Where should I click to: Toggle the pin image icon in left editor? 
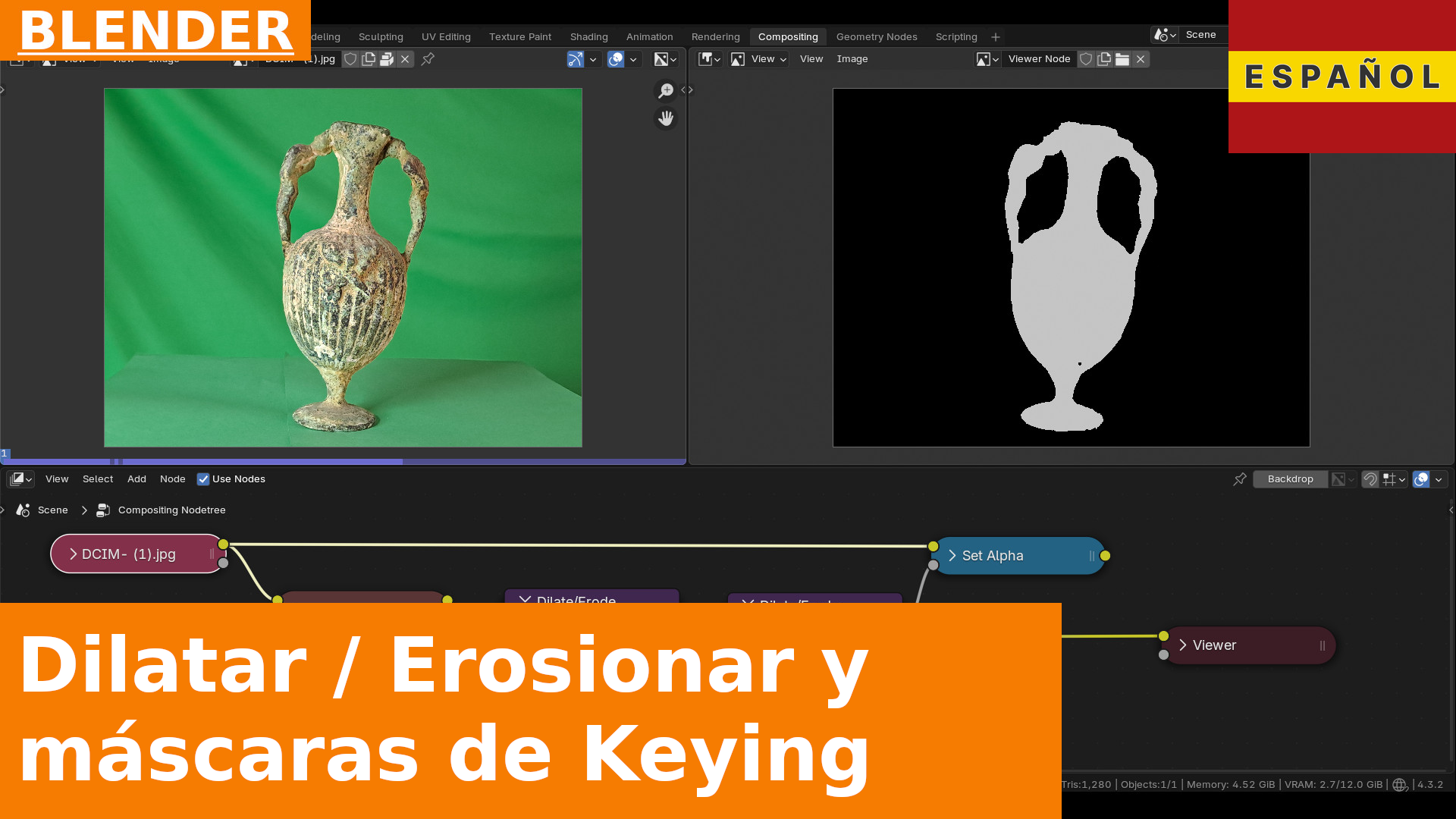tap(428, 59)
